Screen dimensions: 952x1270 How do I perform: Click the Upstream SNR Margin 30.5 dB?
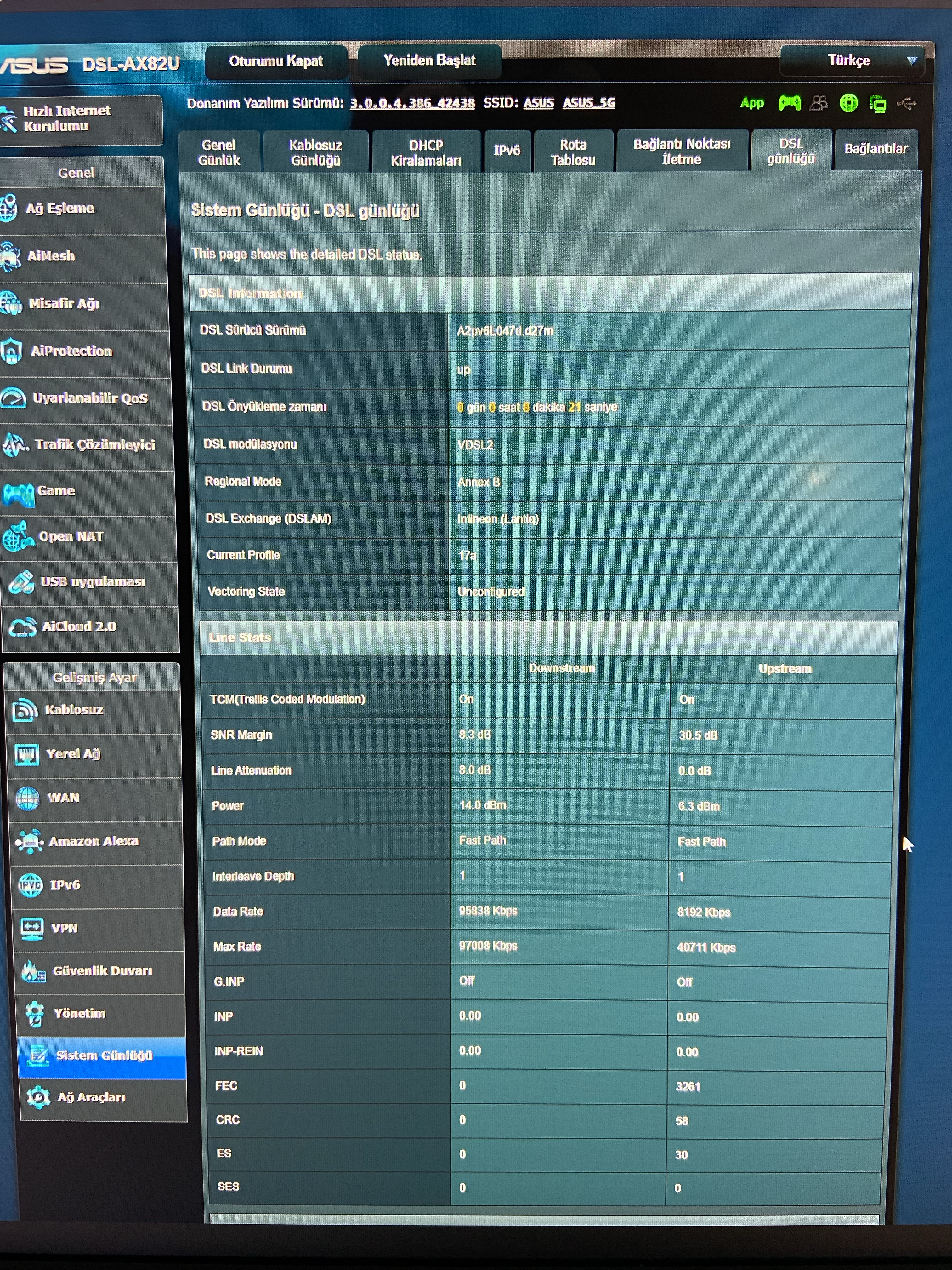click(x=698, y=735)
